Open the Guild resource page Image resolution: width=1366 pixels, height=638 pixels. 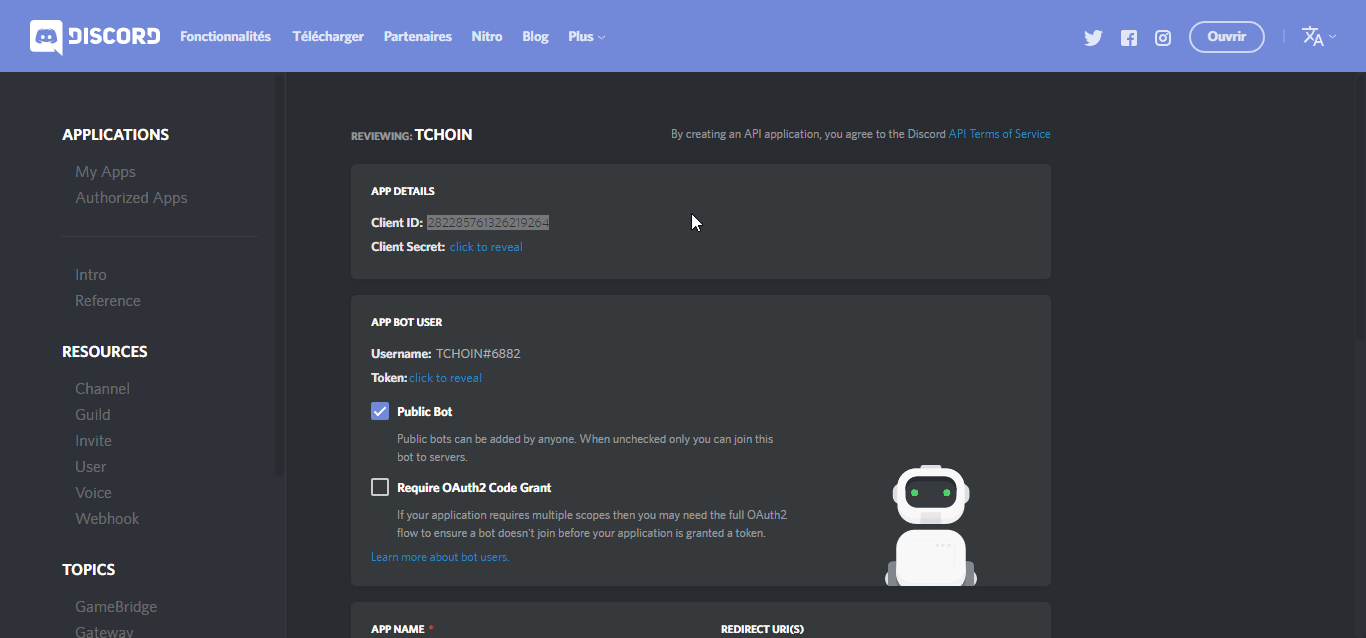coord(93,415)
